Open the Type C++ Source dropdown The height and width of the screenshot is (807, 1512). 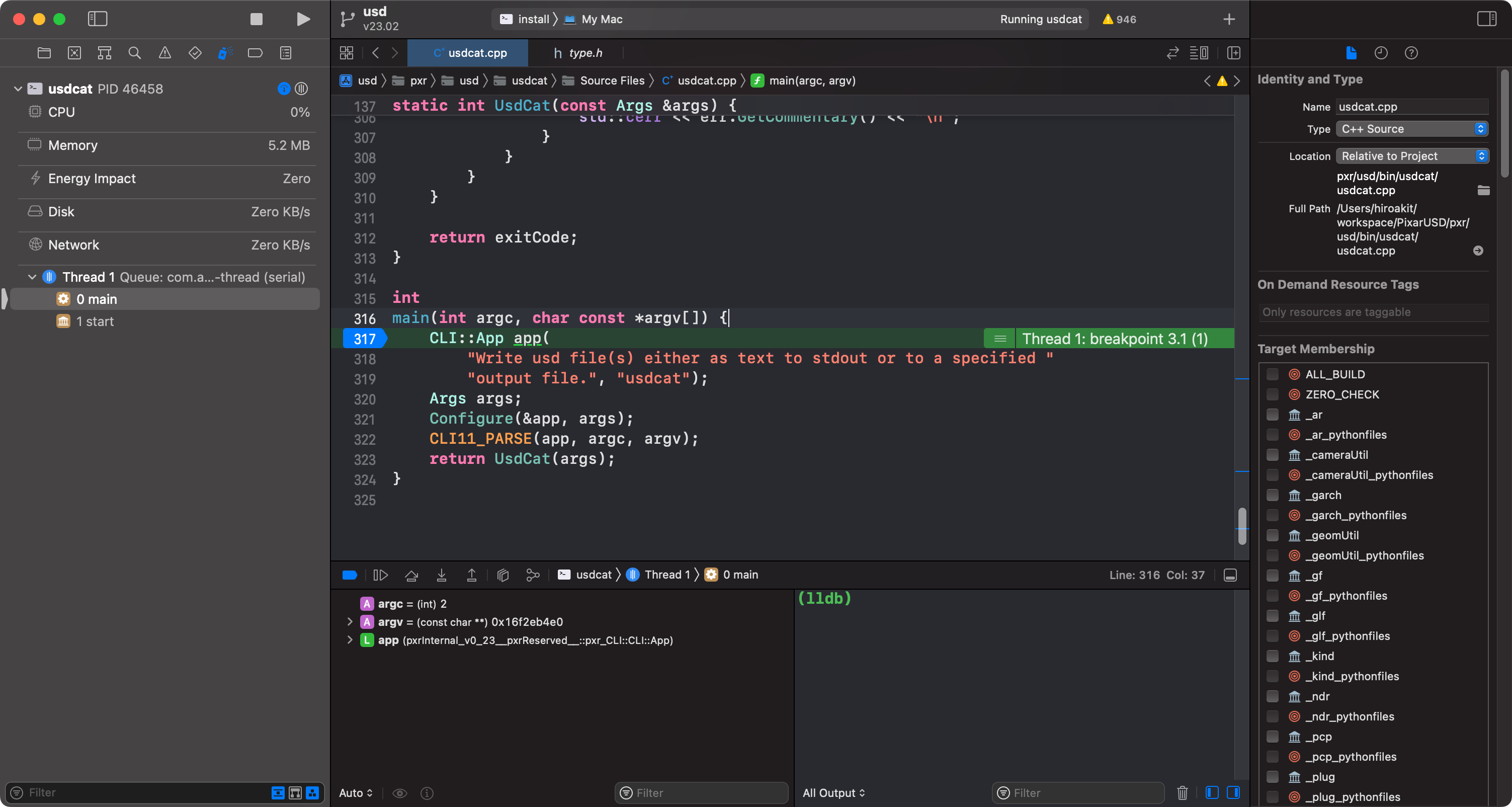point(1412,129)
